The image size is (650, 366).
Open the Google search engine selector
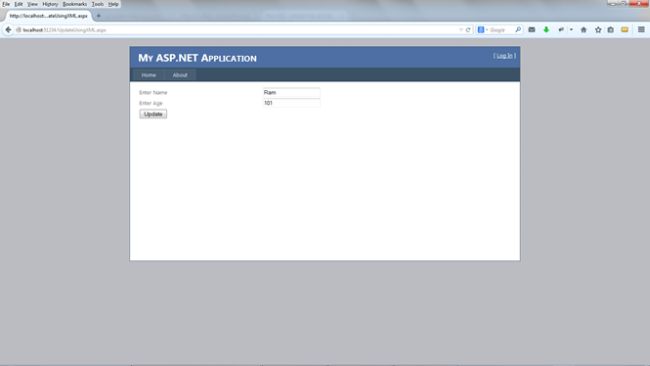coord(483,30)
